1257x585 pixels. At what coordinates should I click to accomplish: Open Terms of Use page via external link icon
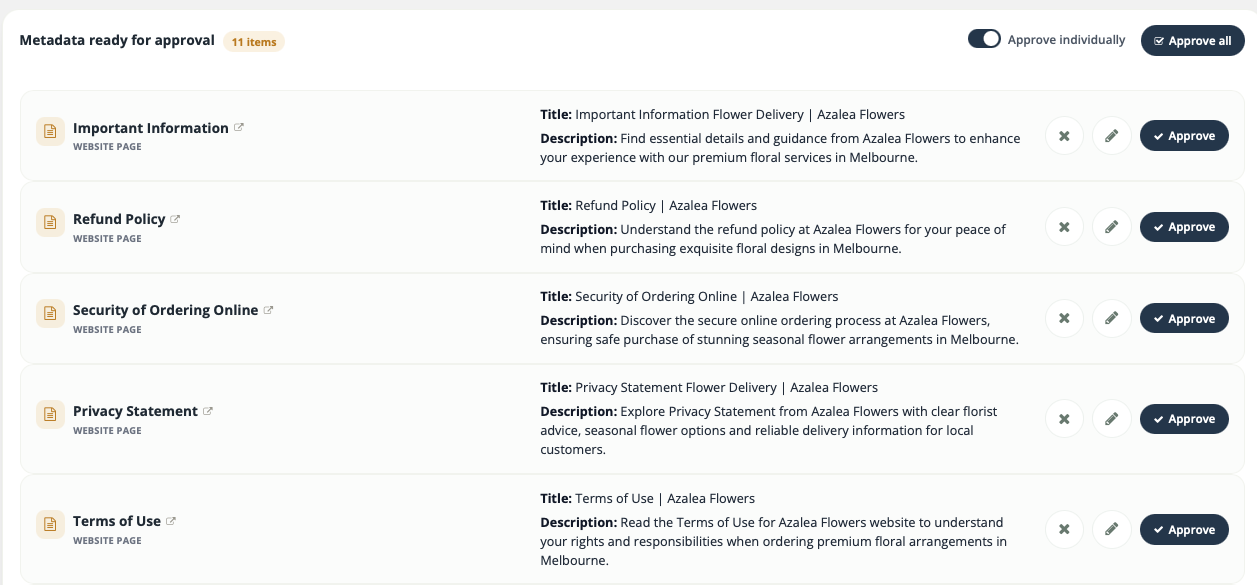coord(171,521)
